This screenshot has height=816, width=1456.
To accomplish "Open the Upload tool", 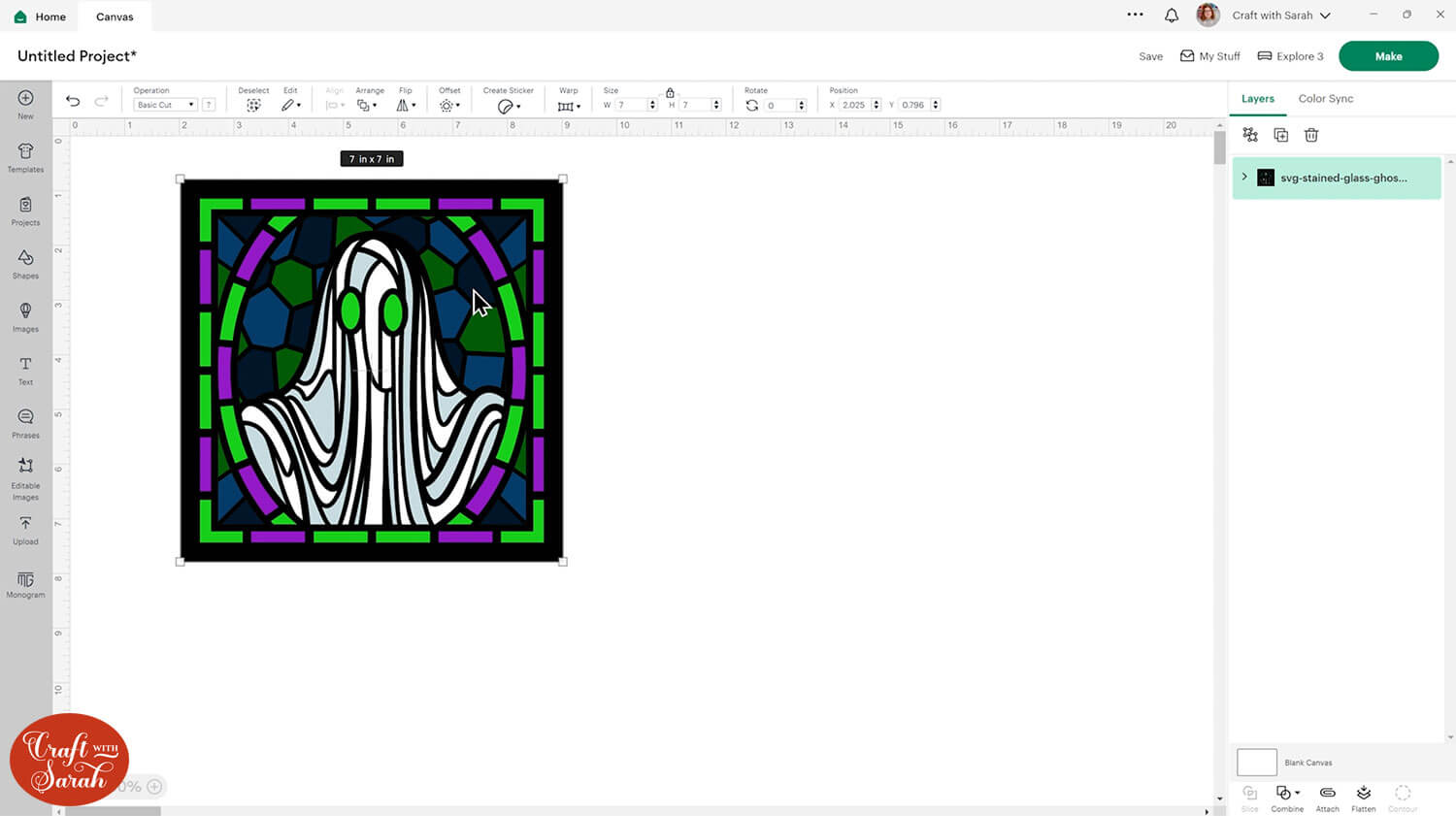I will tap(24, 529).
